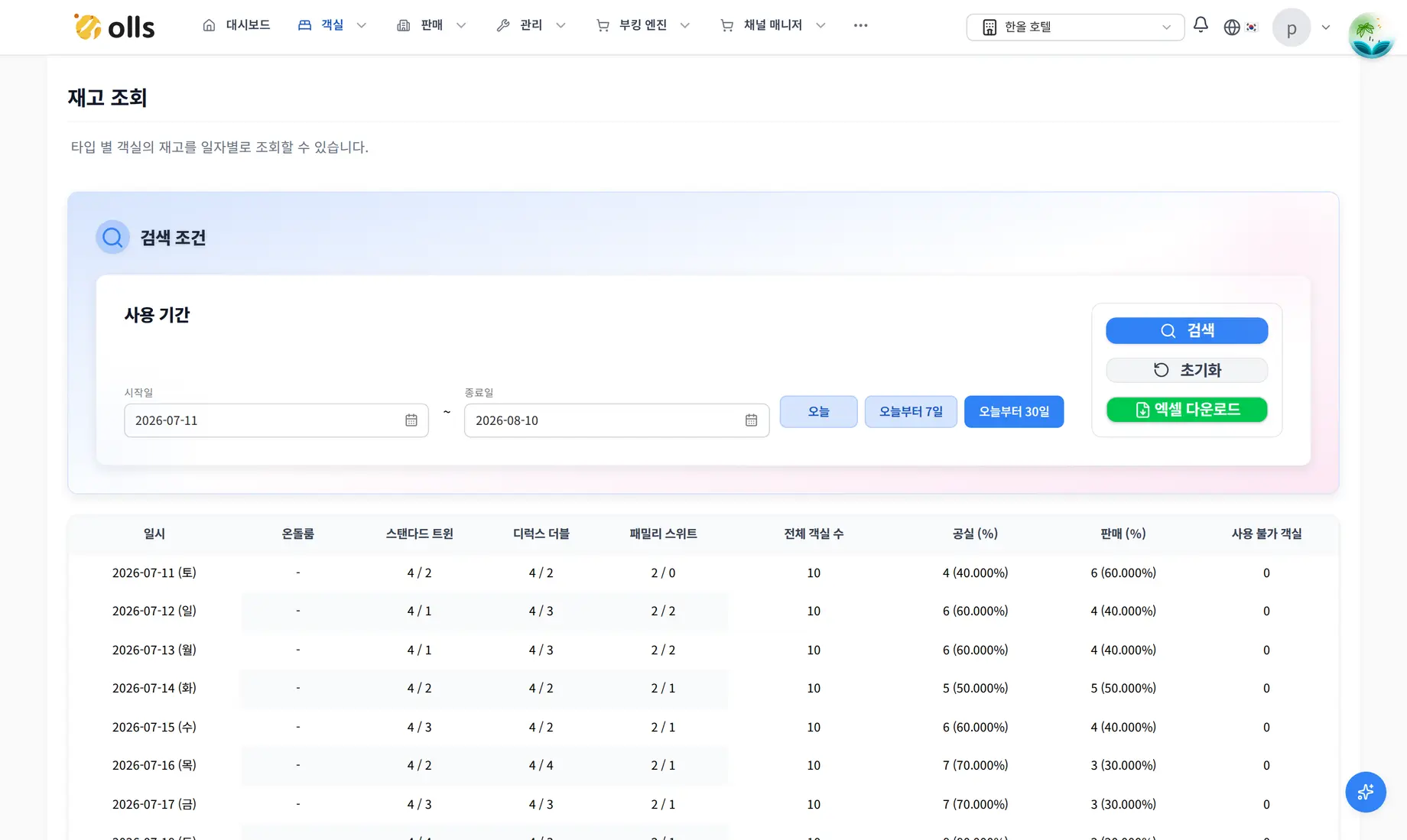Click the olls logo
Image resolution: width=1407 pixels, height=840 pixels.
point(114,27)
